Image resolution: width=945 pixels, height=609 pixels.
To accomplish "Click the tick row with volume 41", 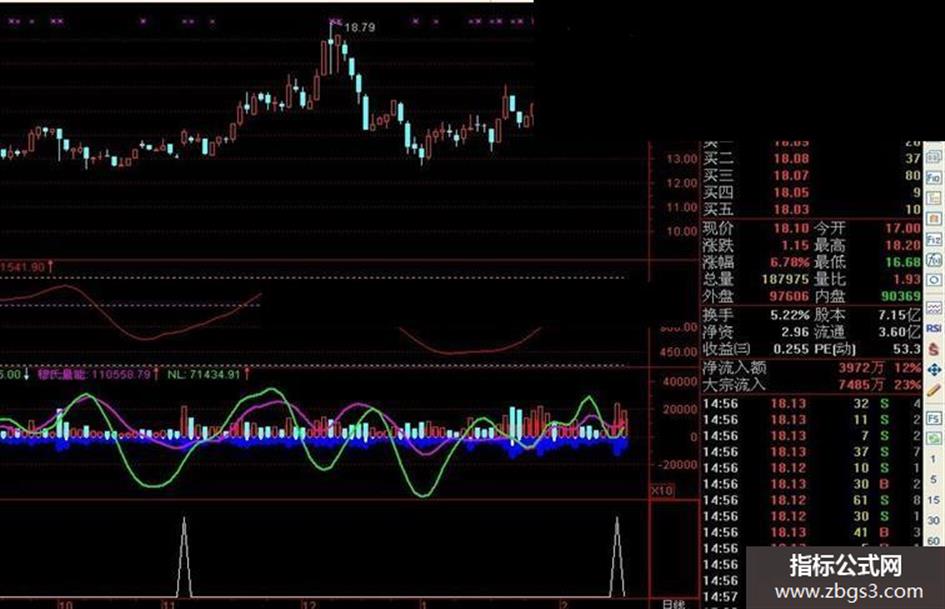I will click(812, 532).
